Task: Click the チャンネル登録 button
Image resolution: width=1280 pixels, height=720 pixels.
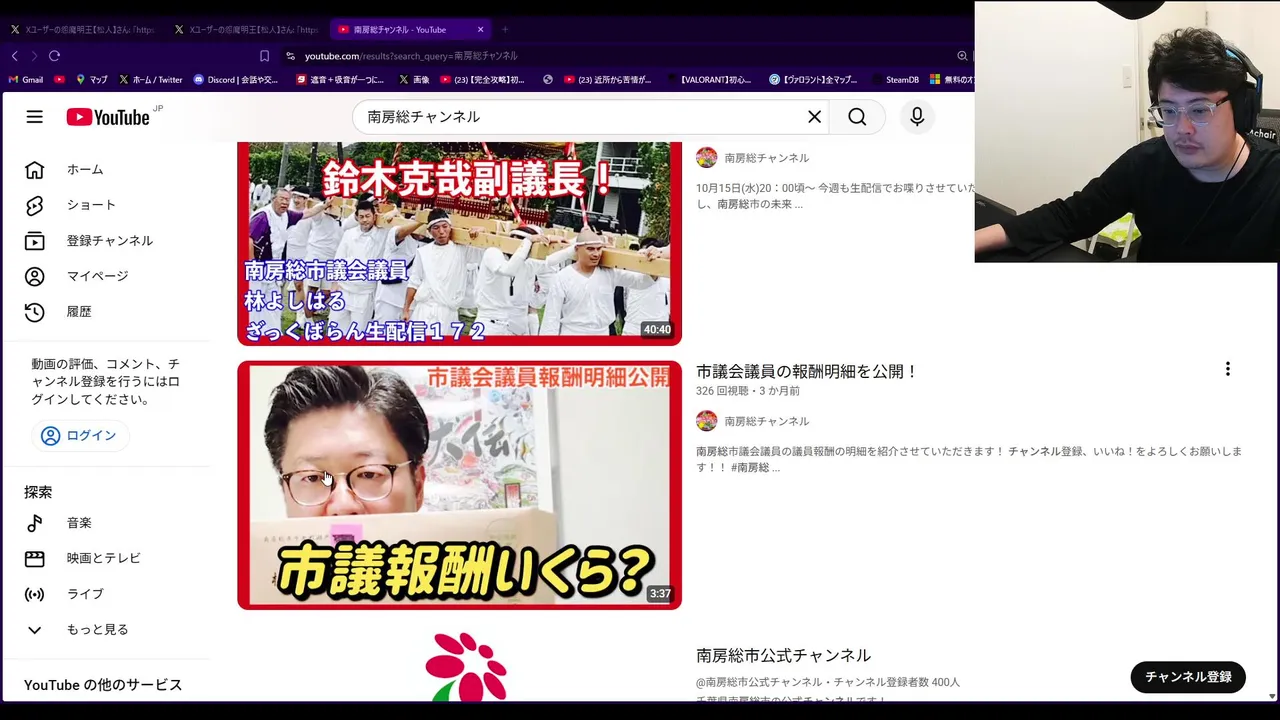Action: pos(1188,677)
